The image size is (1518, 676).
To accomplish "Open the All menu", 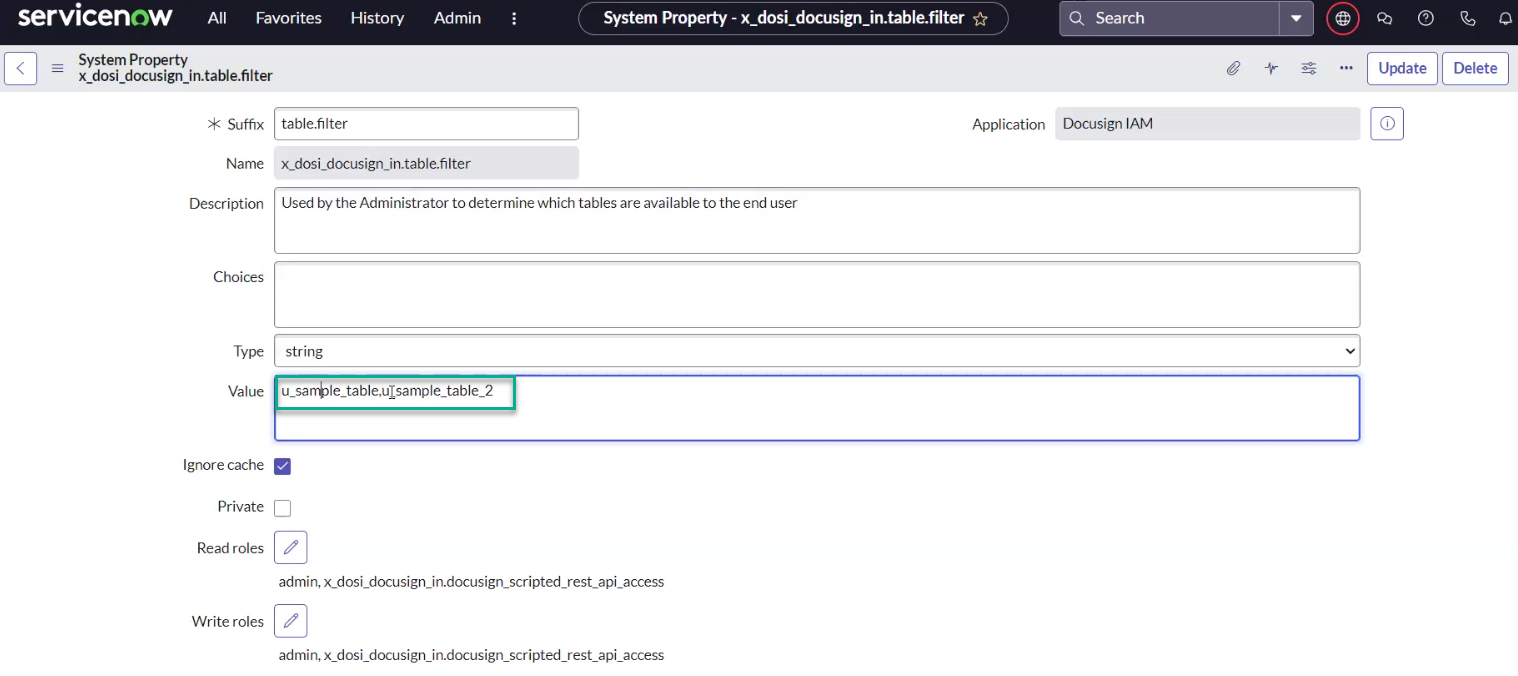I will click(x=217, y=18).
